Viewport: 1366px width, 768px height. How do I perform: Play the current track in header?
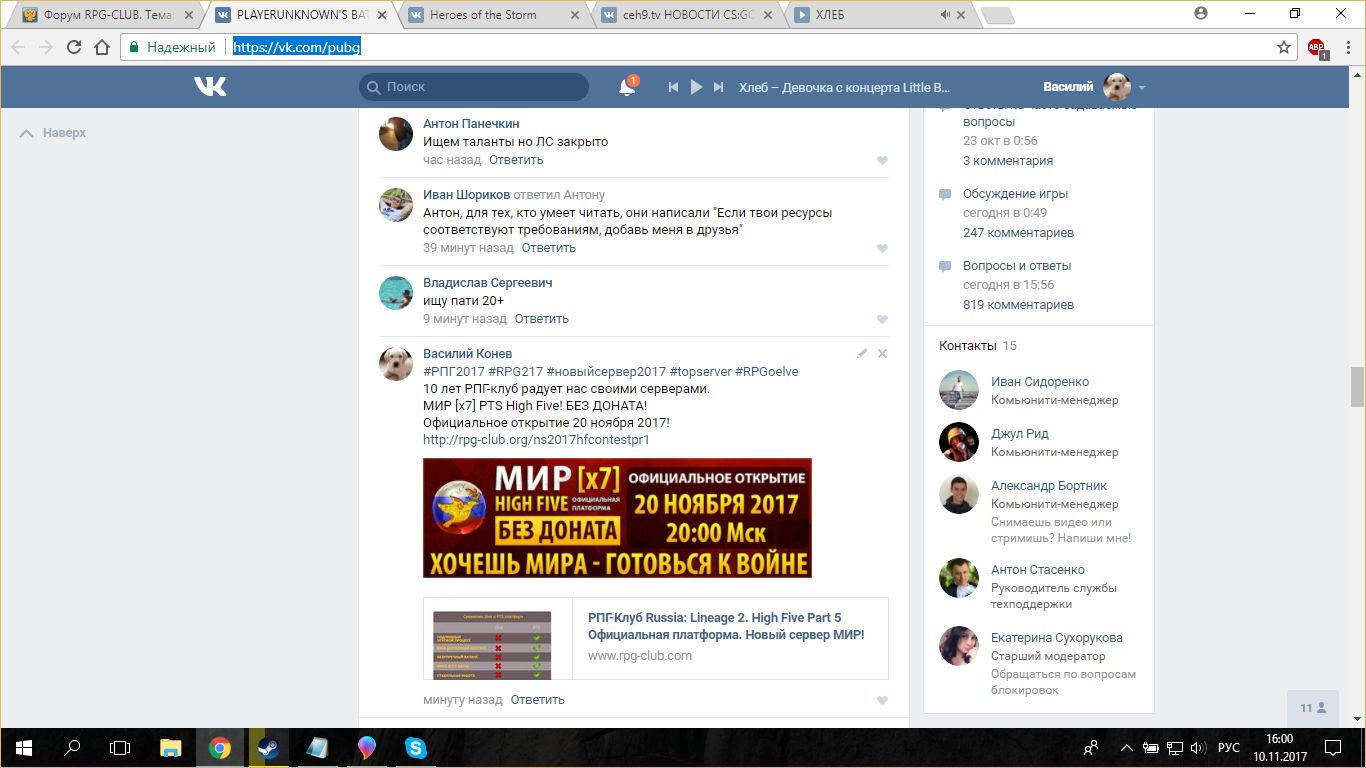[x=696, y=87]
